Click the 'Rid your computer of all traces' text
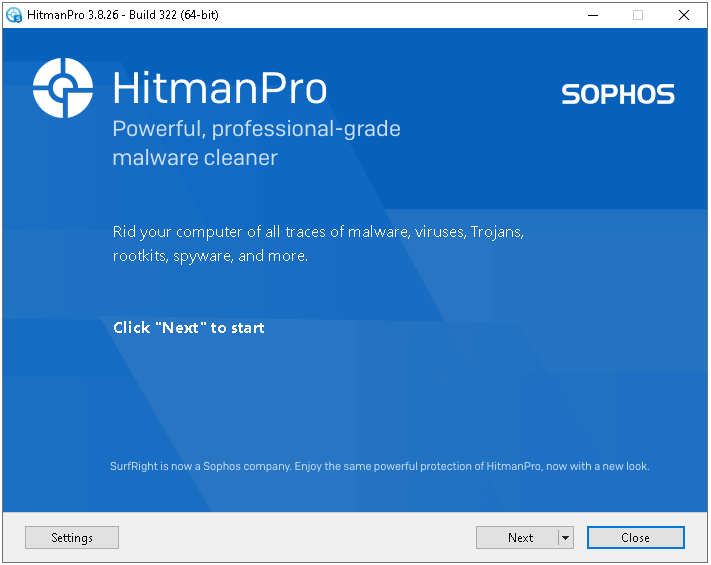 [318, 244]
